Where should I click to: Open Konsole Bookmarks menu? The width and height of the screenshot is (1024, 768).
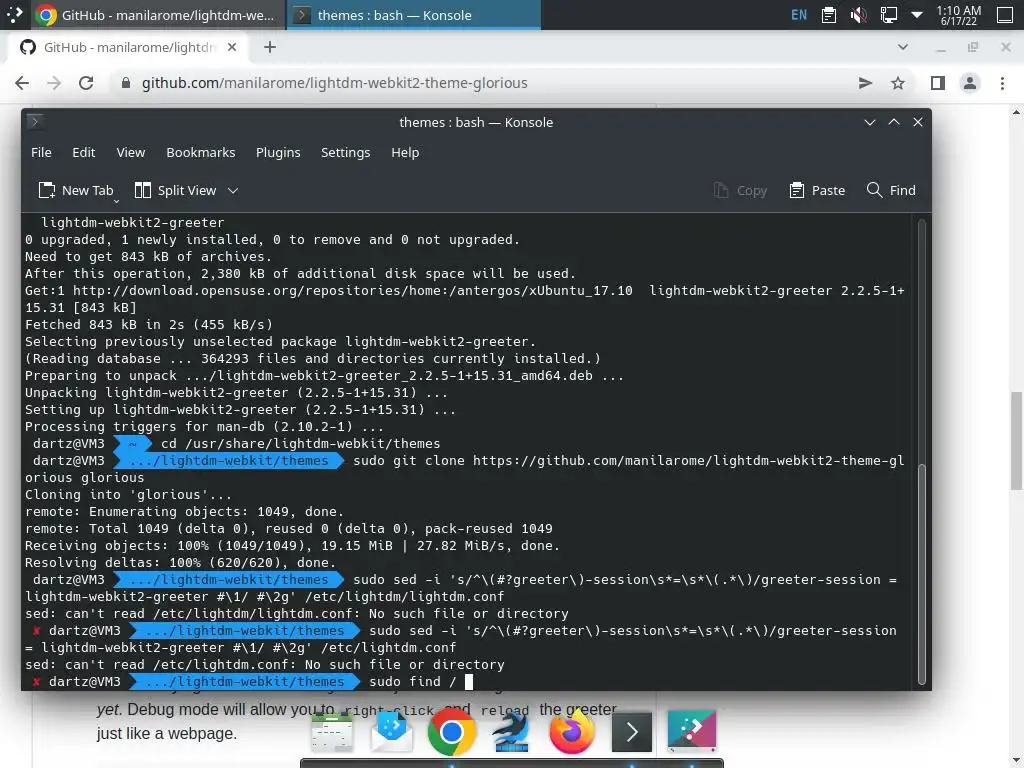point(200,152)
